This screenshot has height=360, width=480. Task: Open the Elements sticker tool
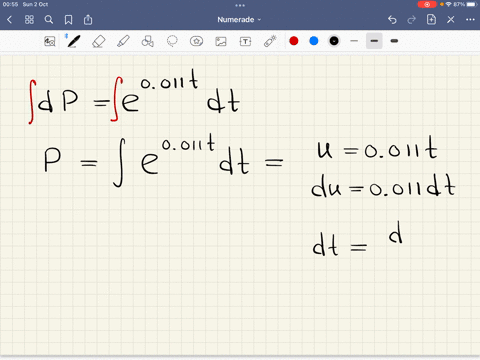(196, 41)
